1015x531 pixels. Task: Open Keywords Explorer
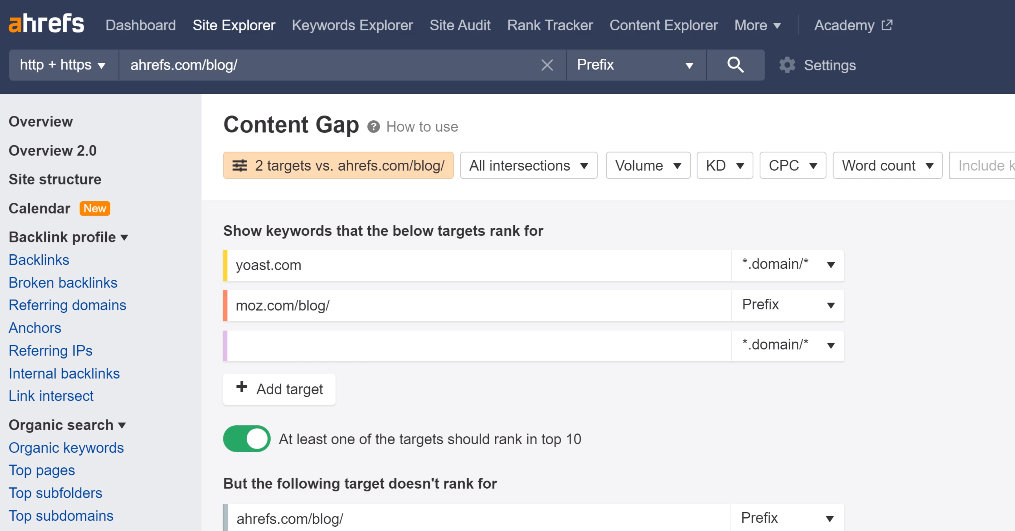pos(352,25)
